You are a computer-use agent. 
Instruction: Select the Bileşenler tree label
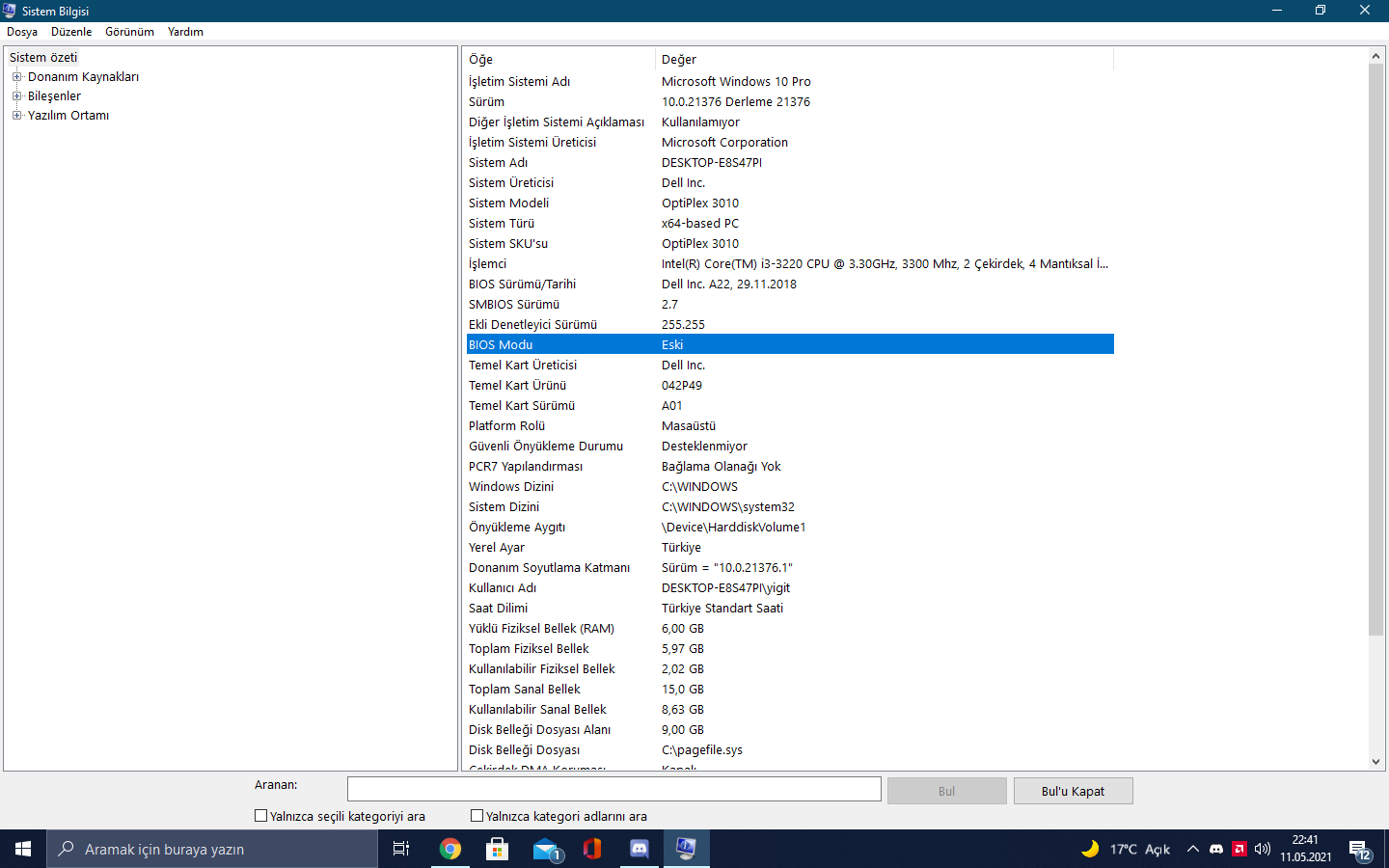(x=54, y=96)
